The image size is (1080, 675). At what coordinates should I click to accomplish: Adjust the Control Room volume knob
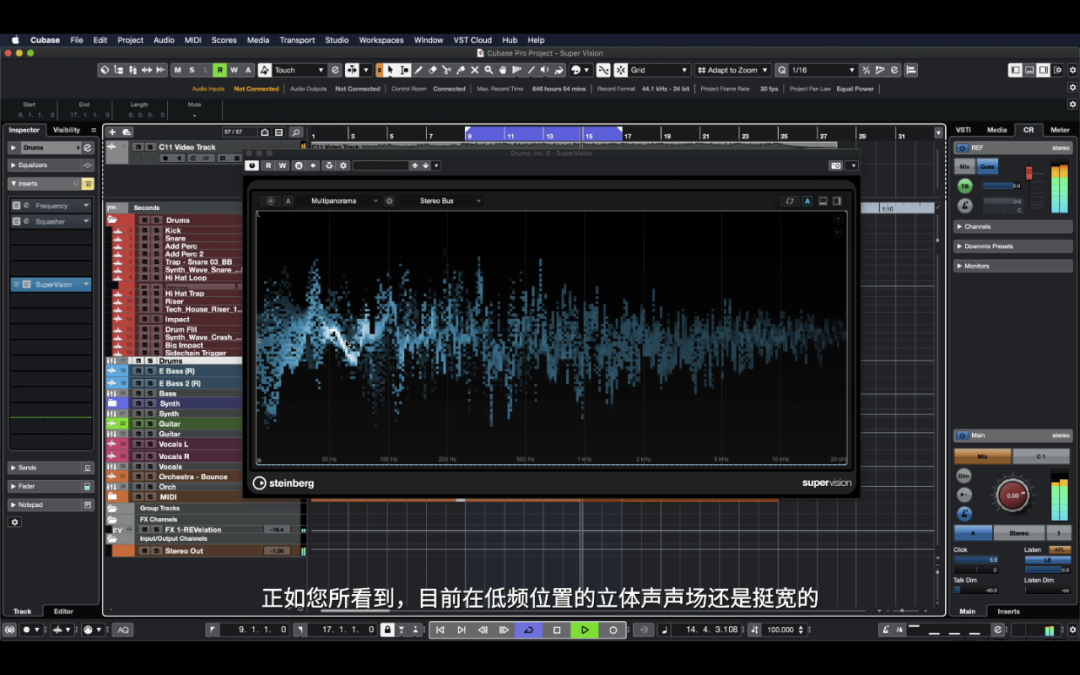pyautogui.click(x=1012, y=495)
